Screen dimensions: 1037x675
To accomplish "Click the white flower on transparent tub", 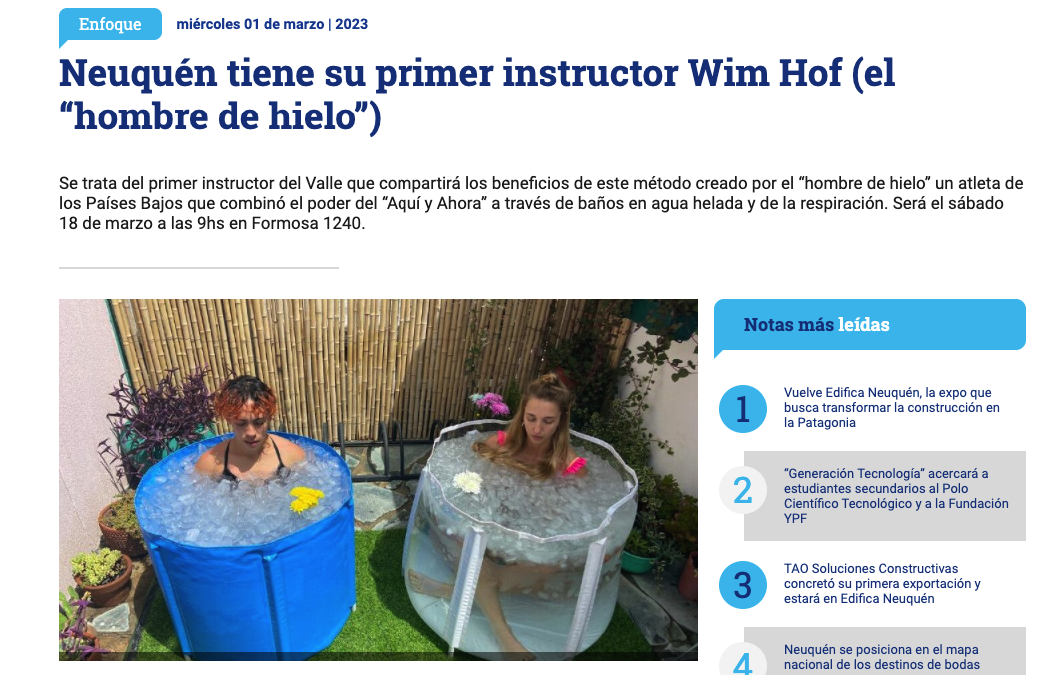I will (x=468, y=481).
